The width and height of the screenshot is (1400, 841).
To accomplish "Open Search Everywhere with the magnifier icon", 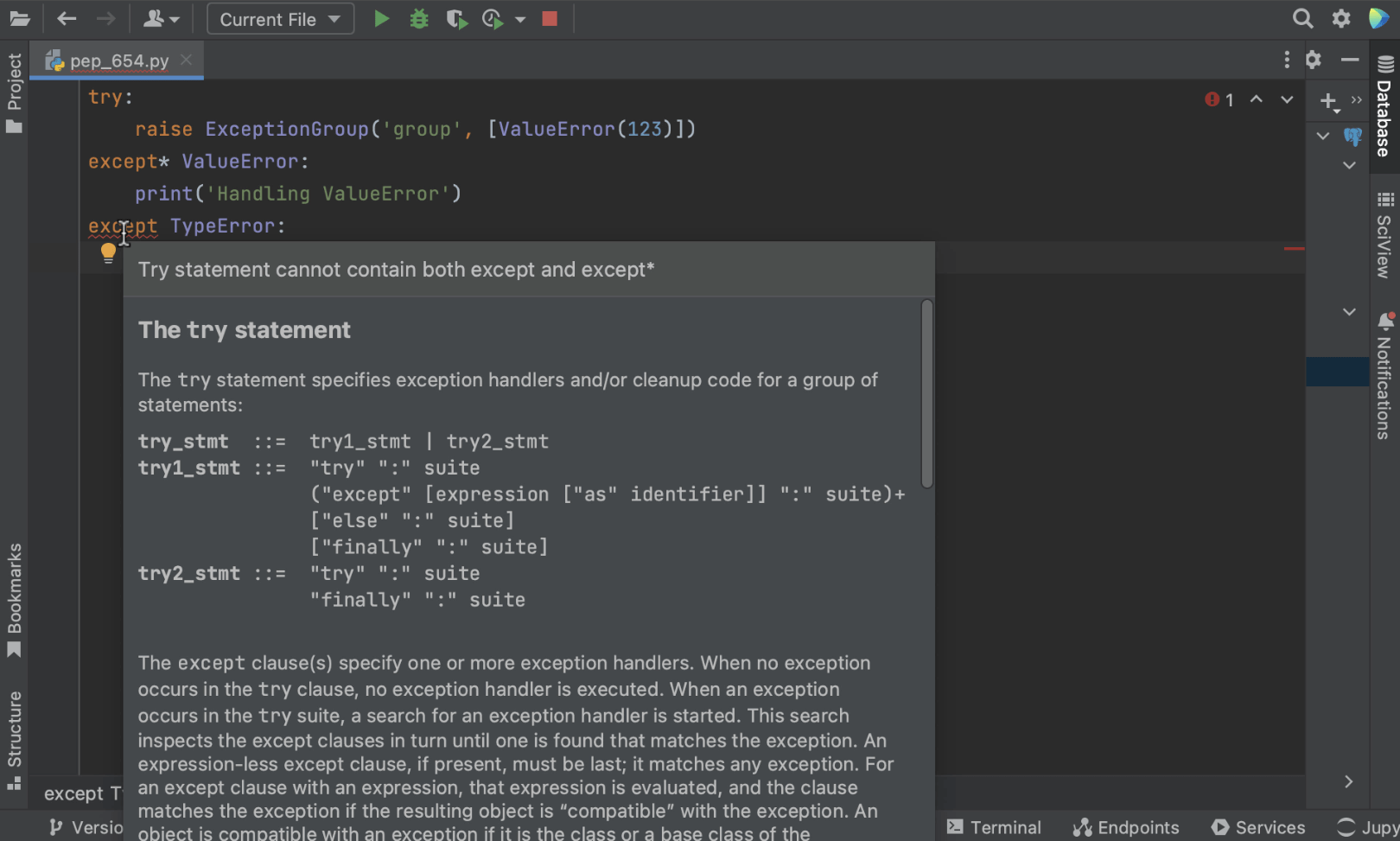I will pyautogui.click(x=1302, y=19).
